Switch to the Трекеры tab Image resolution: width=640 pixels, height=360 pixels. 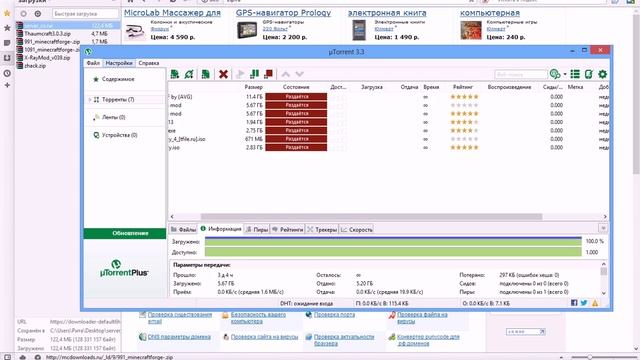click(x=322, y=229)
